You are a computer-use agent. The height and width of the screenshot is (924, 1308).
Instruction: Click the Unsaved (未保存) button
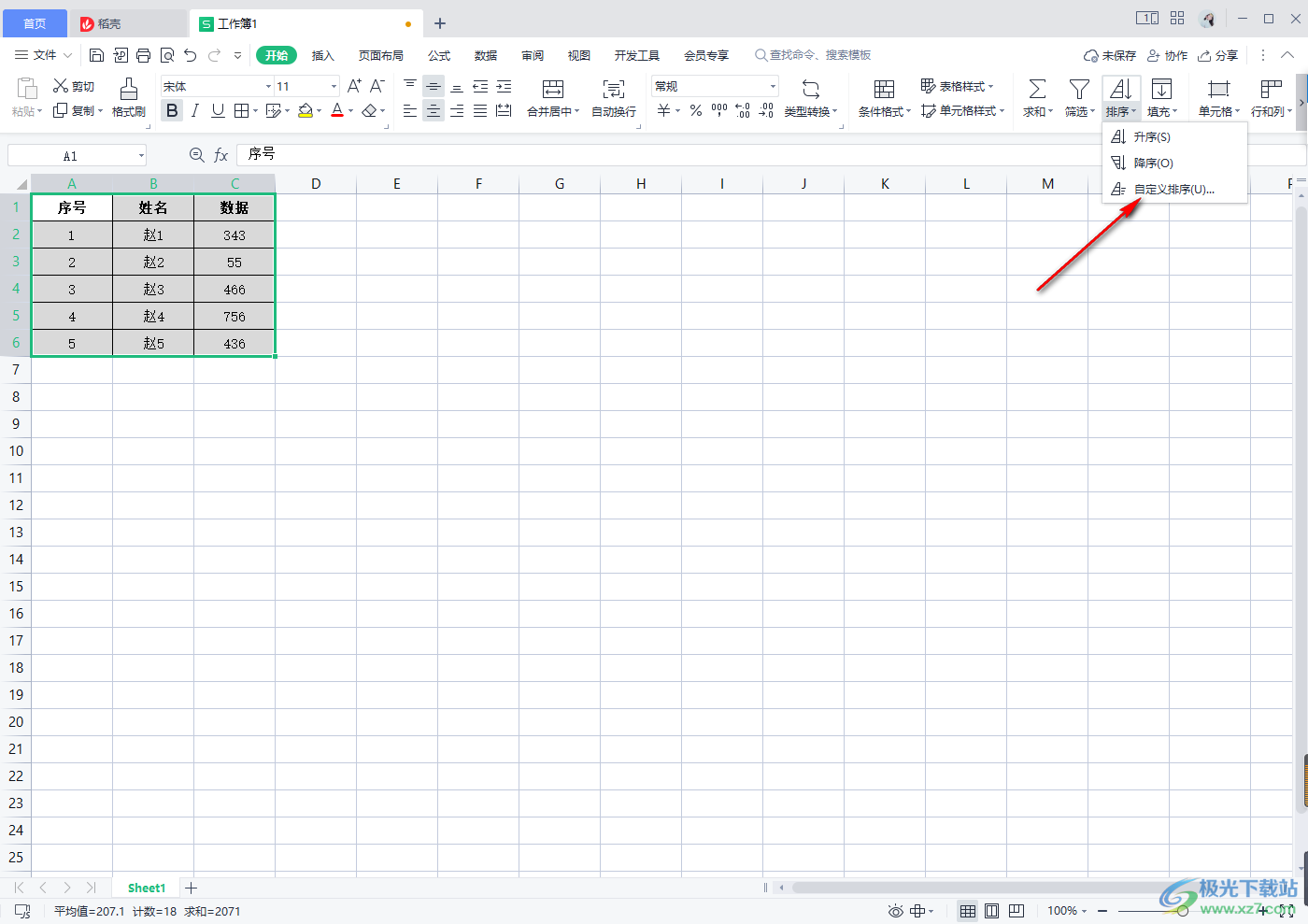click(x=1110, y=56)
